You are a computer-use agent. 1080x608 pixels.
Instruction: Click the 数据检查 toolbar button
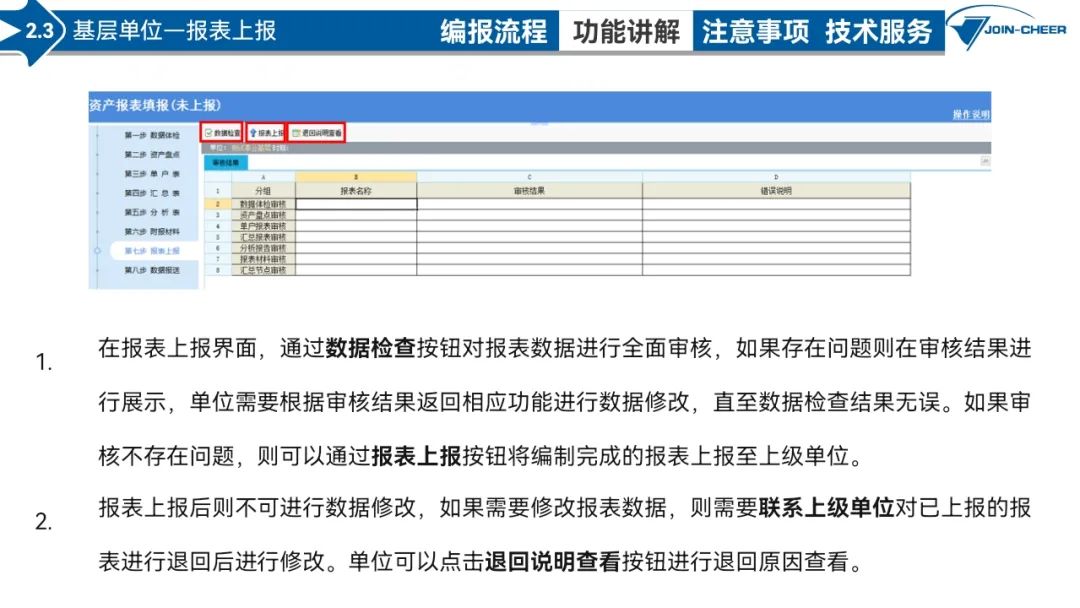click(x=222, y=132)
